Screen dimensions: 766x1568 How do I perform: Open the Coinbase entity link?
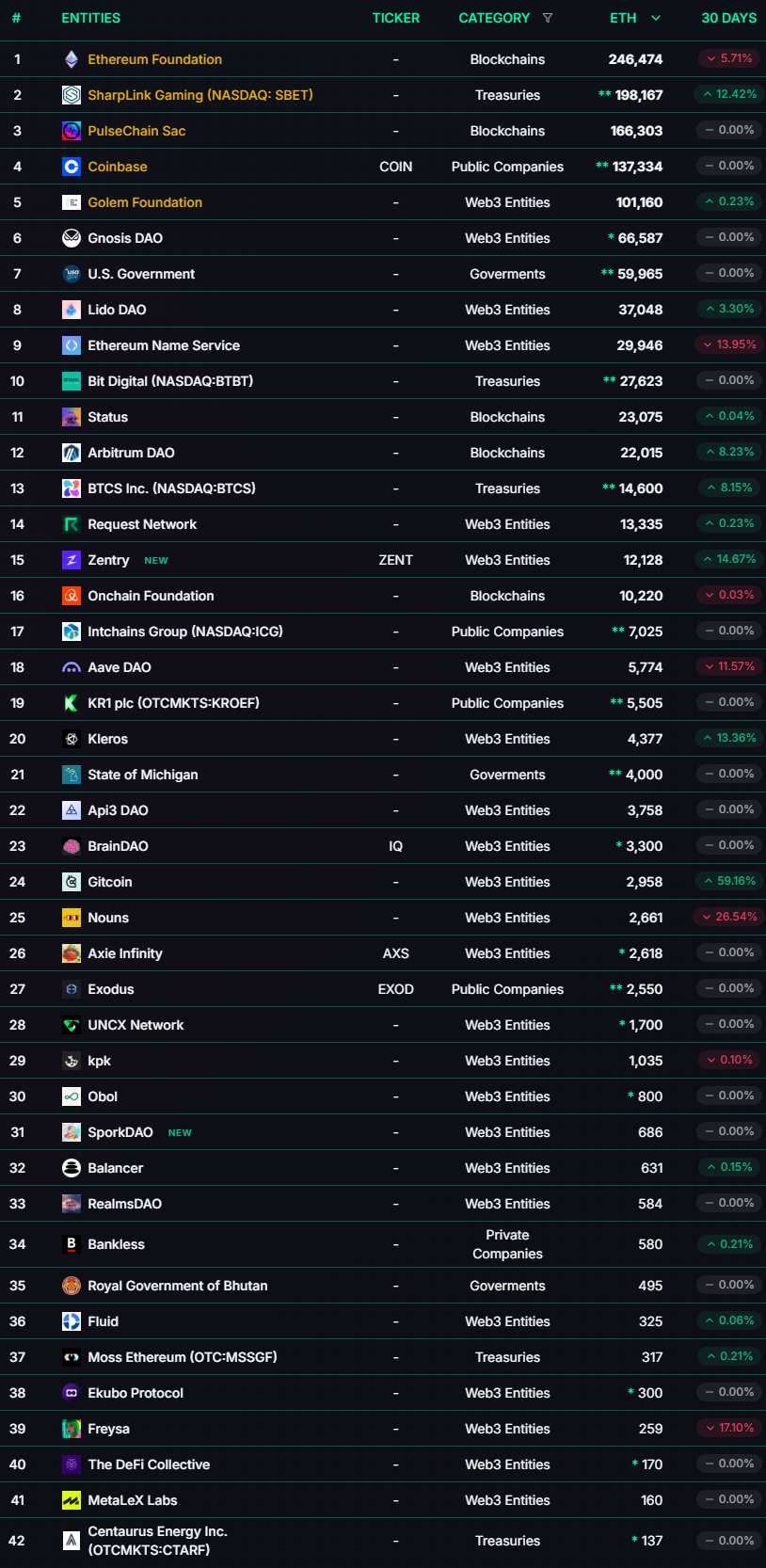click(118, 167)
